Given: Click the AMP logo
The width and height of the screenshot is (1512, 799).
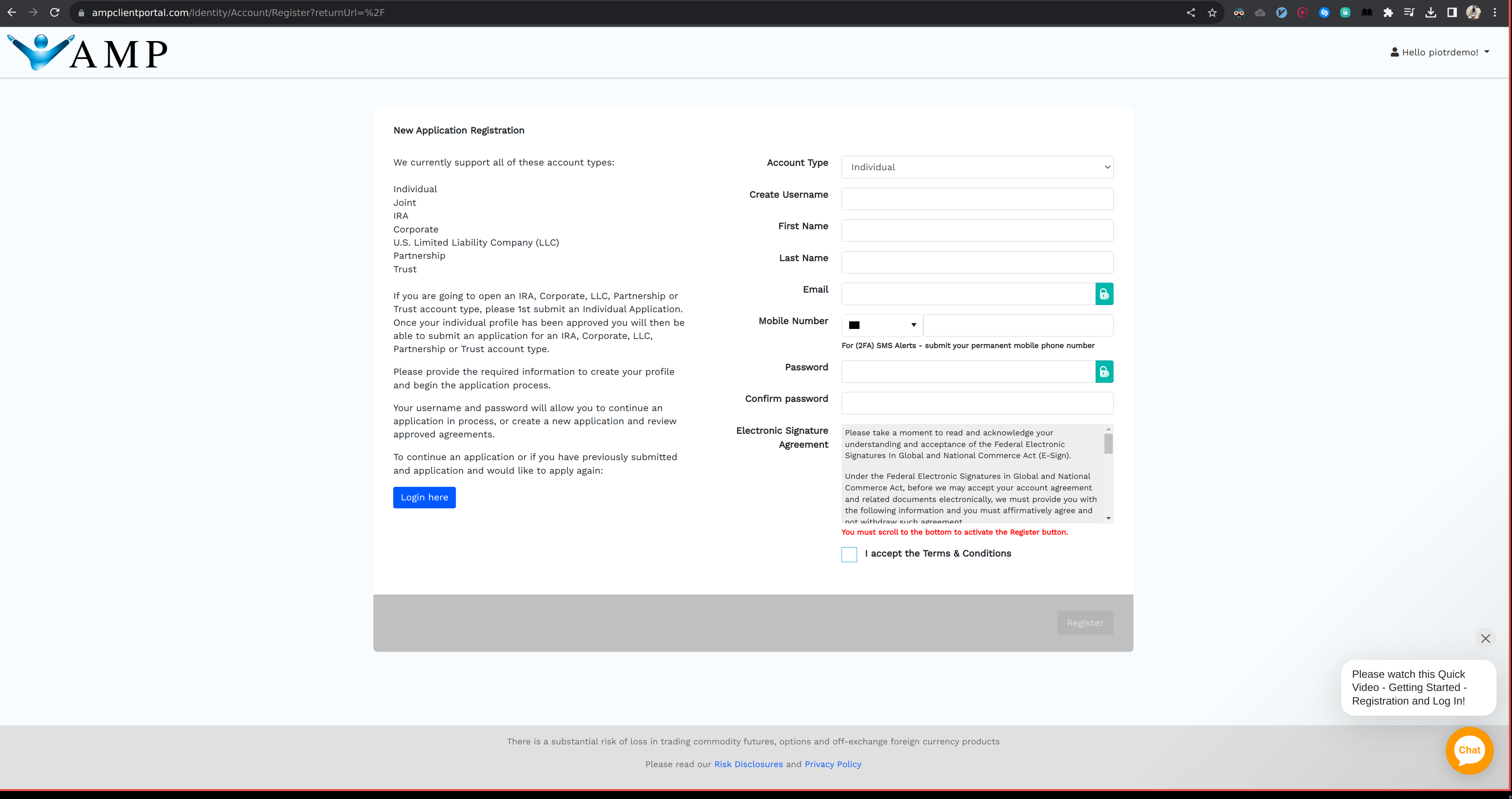Looking at the screenshot, I should click(x=87, y=52).
